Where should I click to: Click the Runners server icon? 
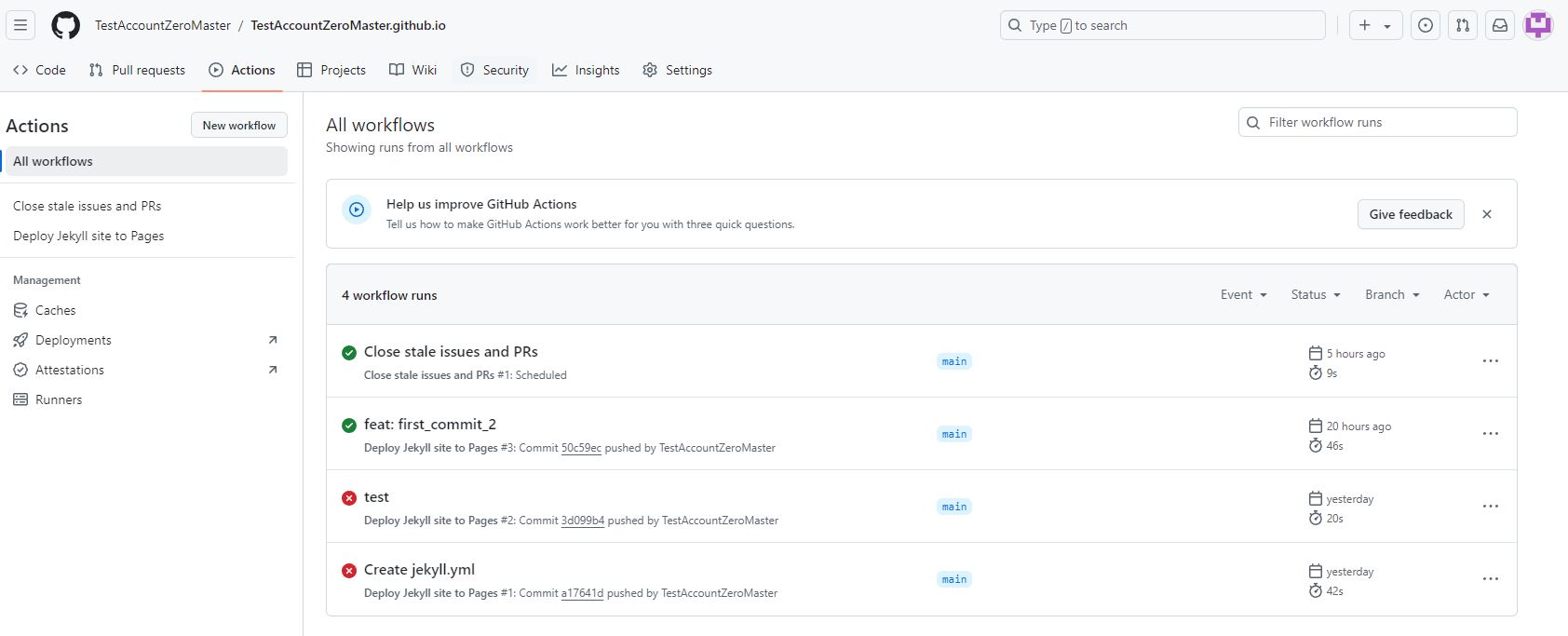(20, 399)
